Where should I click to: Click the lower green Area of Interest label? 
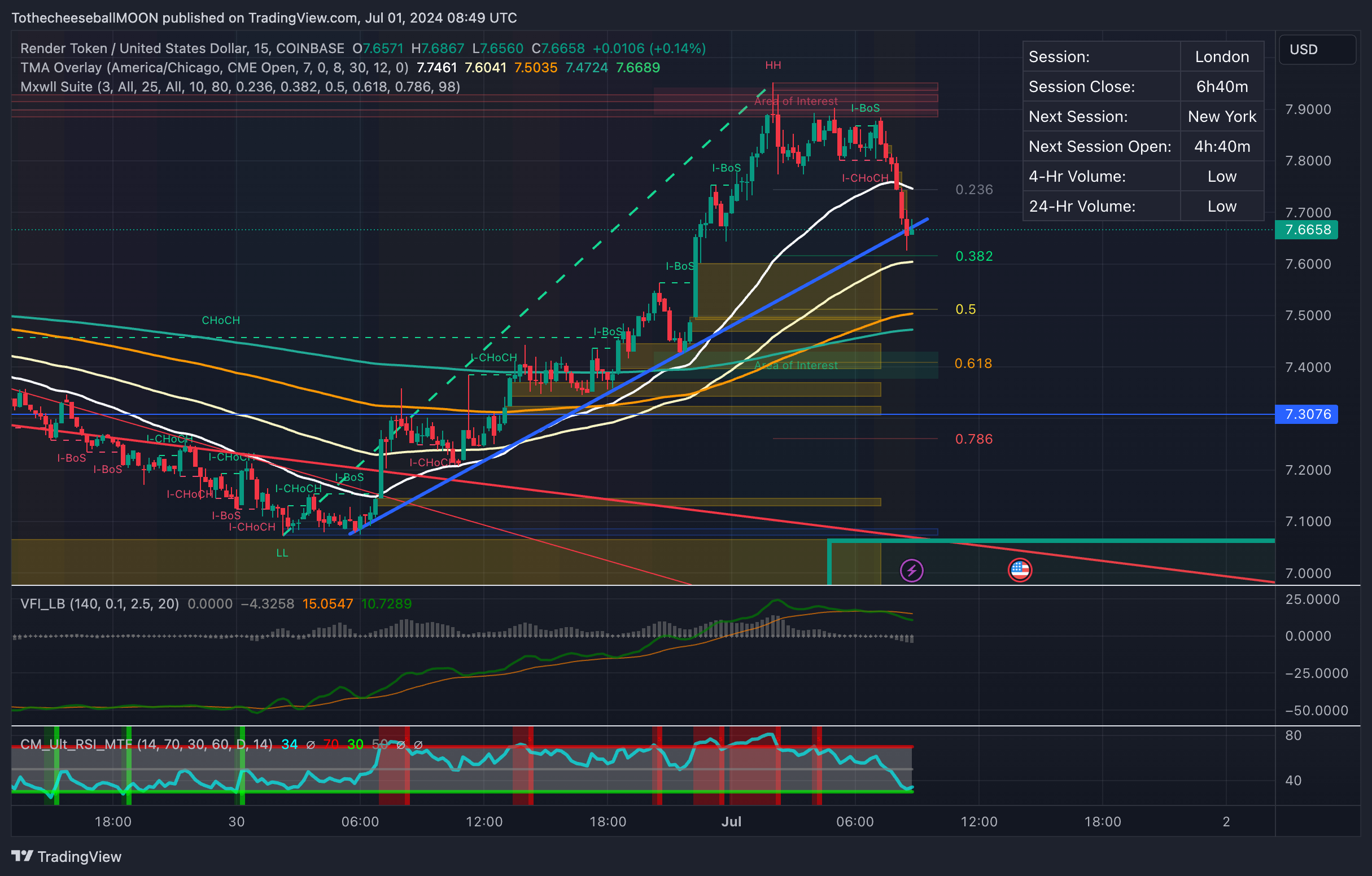(796, 365)
